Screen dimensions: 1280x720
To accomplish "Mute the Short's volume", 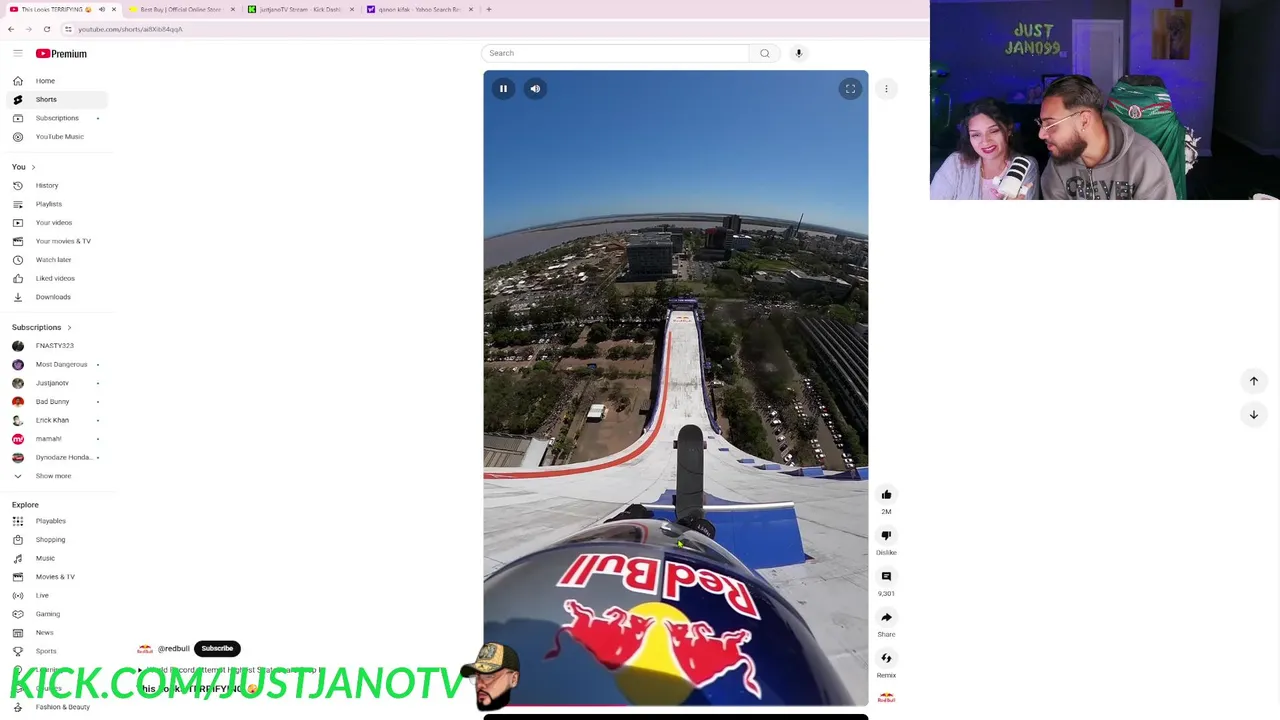I will click(535, 89).
